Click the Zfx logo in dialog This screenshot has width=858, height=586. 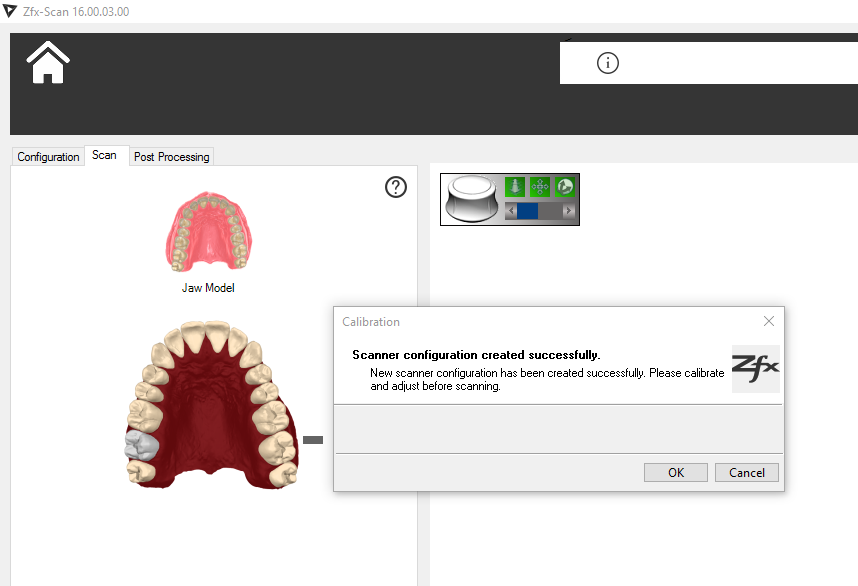[x=755, y=368]
